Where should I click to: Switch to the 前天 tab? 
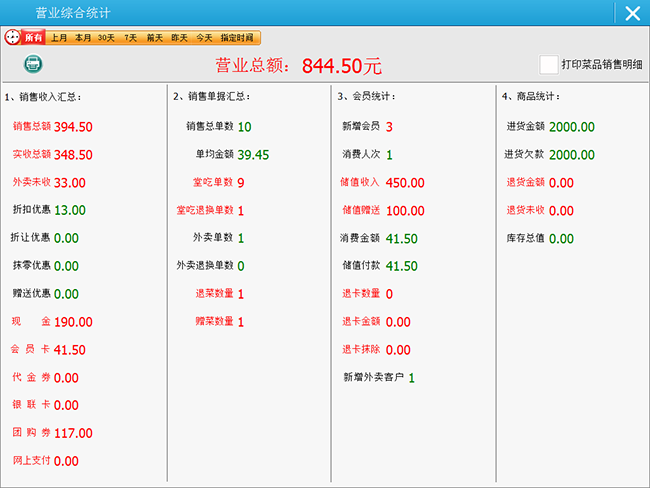tap(154, 37)
